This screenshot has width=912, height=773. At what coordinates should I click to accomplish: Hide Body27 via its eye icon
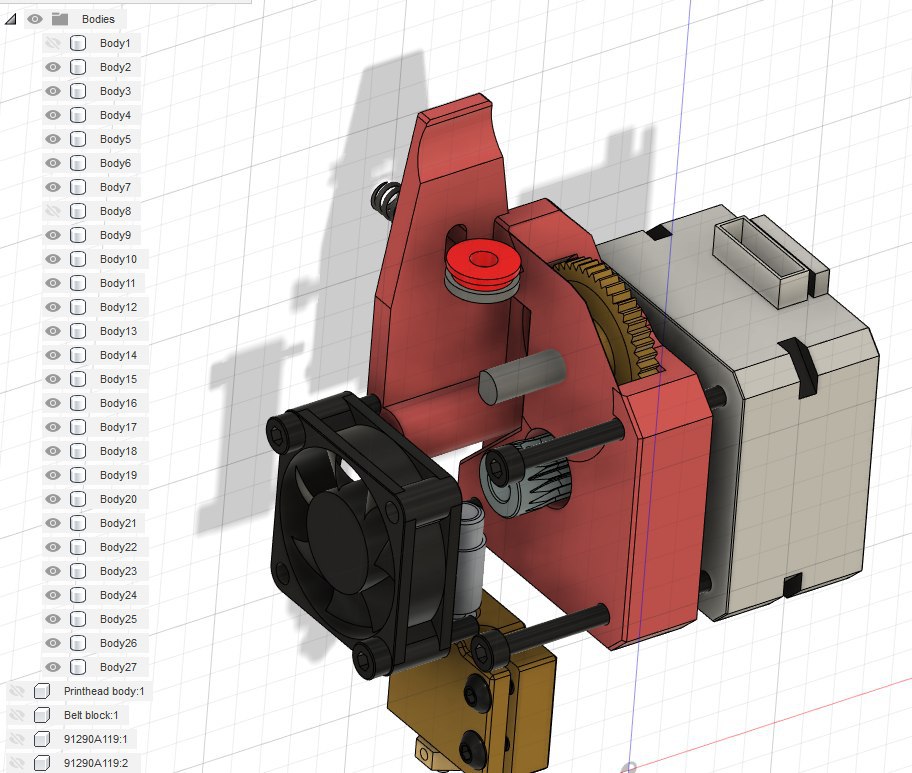click(x=53, y=667)
